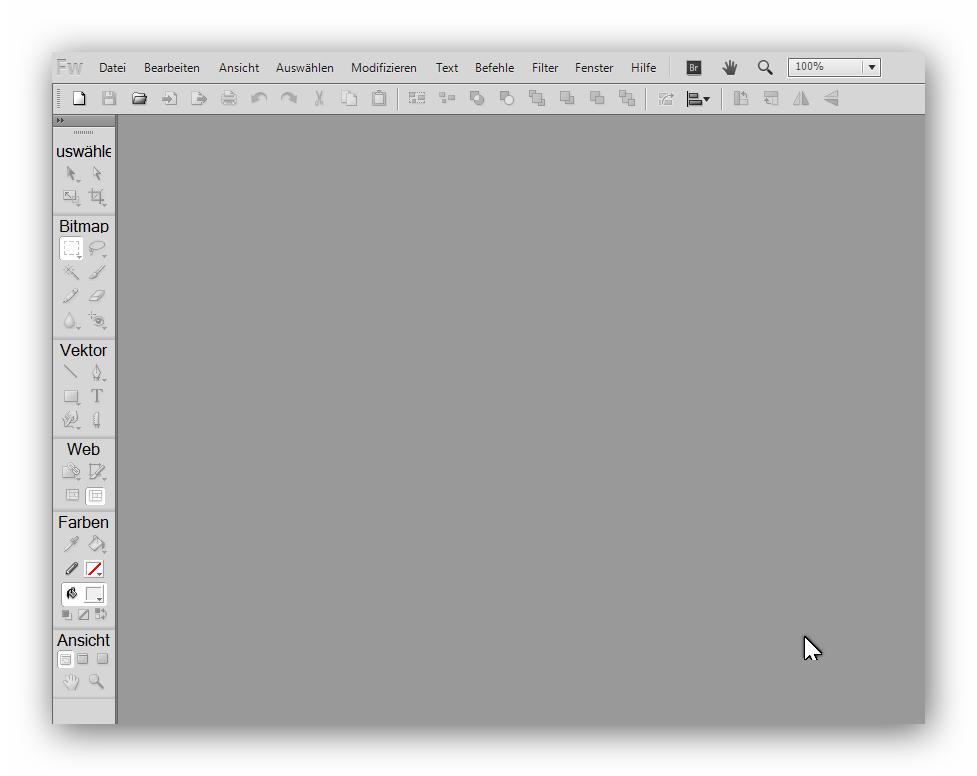
Task: Create a new document with toolbar icon
Action: [x=79, y=98]
